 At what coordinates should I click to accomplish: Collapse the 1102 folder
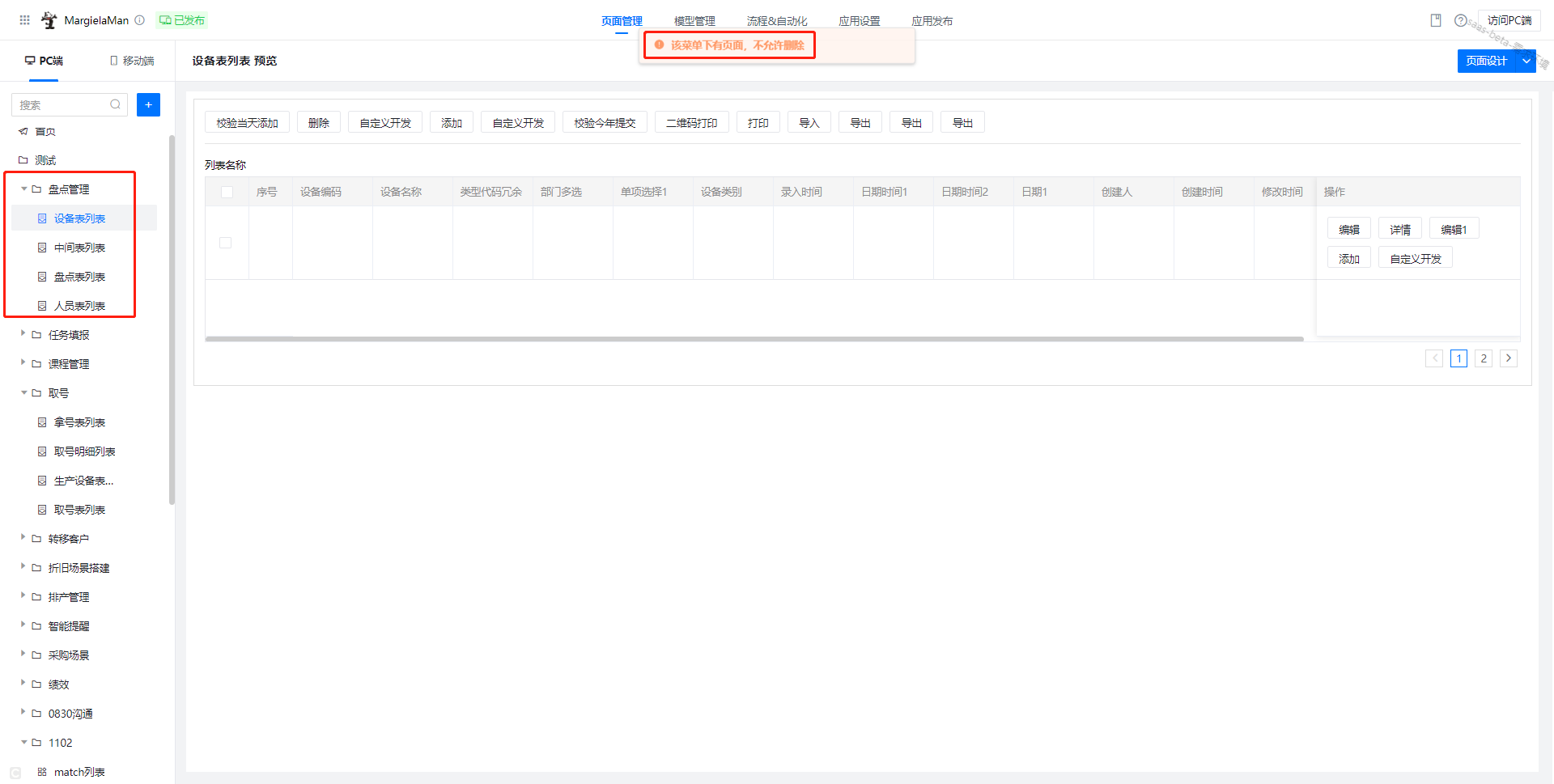[23, 743]
